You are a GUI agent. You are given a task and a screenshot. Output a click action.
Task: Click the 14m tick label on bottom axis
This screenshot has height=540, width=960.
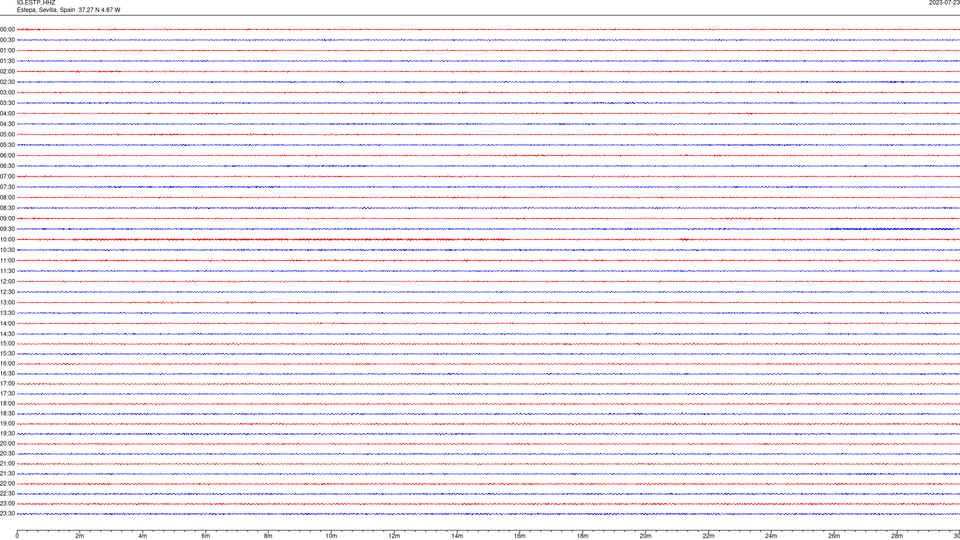tap(457, 536)
